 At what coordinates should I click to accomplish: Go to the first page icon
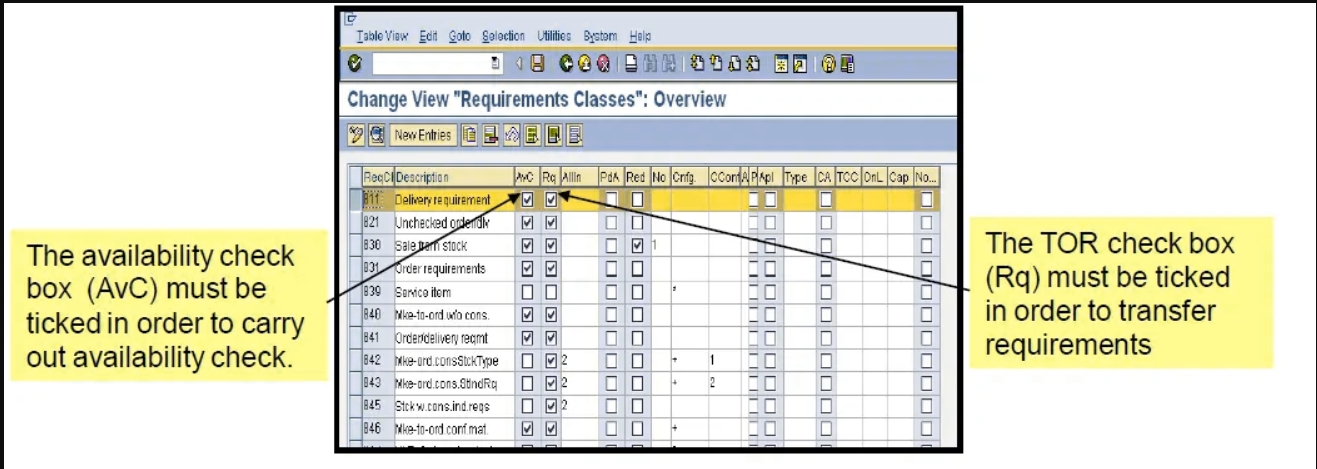coord(697,64)
